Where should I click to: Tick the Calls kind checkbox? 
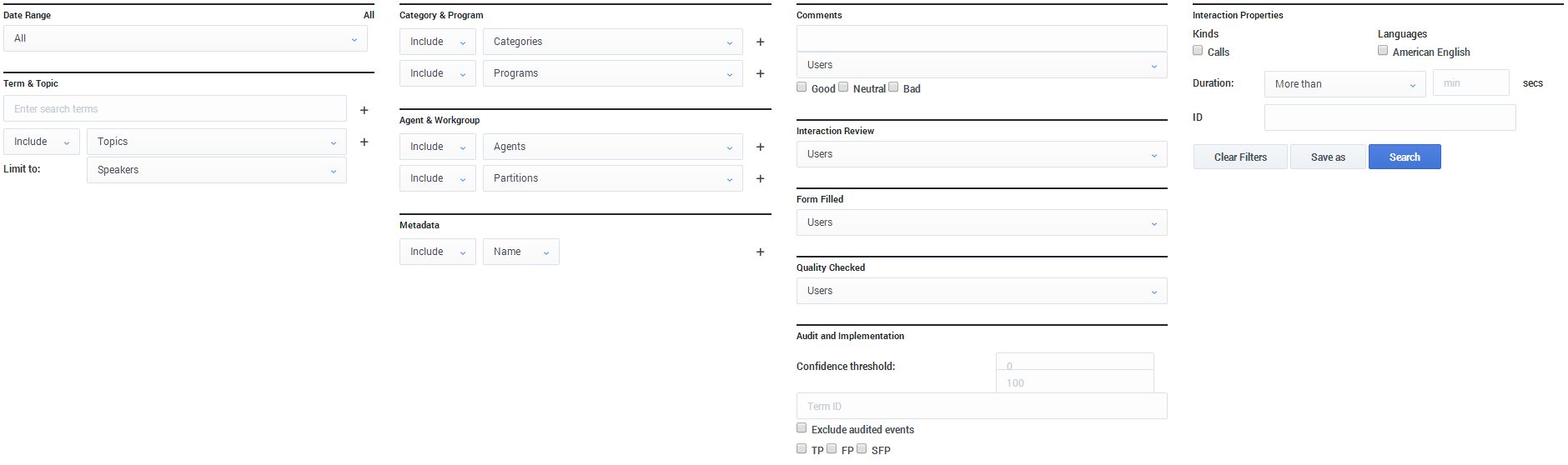[x=1198, y=51]
